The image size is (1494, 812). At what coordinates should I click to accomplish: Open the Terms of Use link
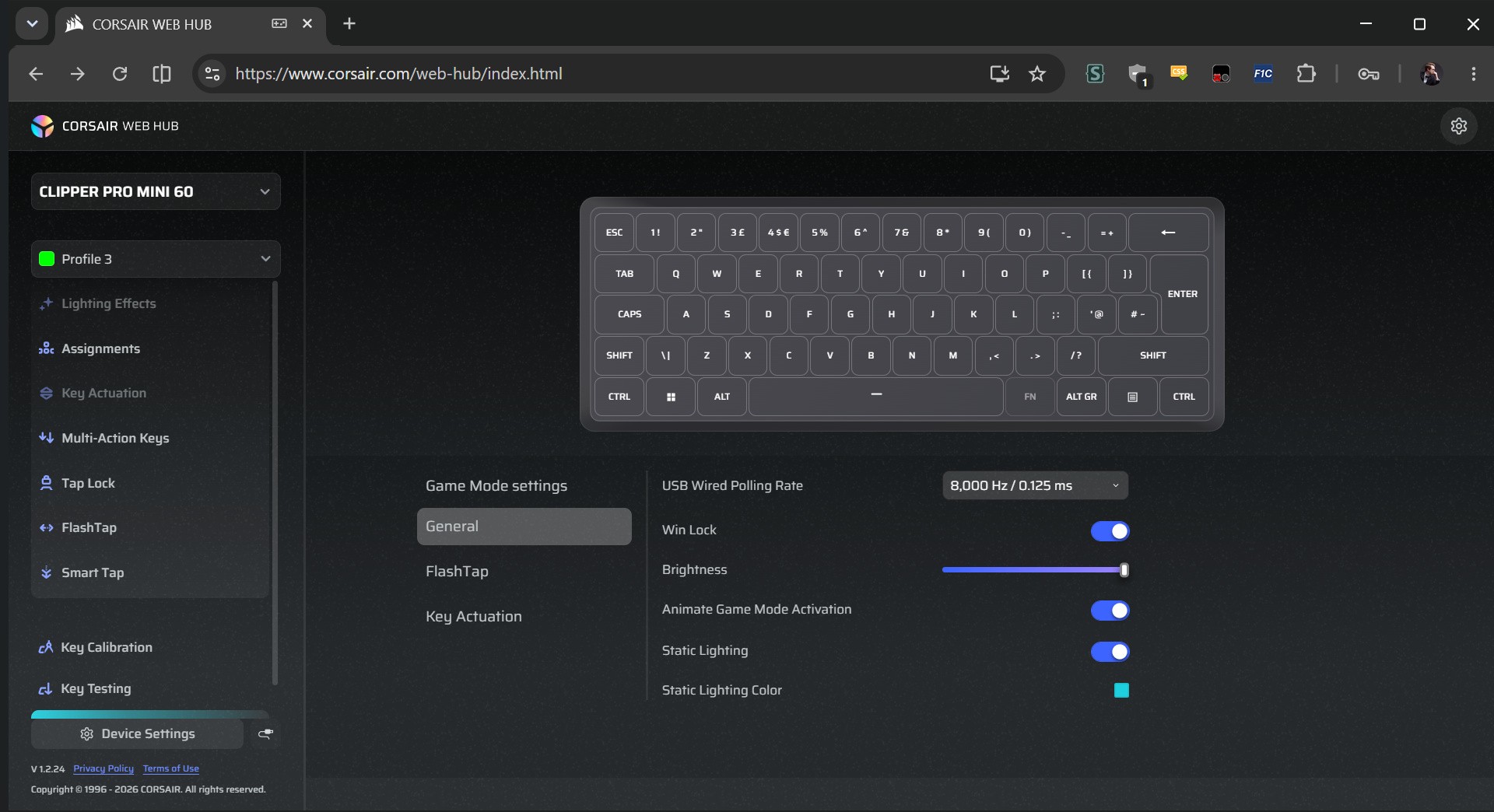(171, 768)
